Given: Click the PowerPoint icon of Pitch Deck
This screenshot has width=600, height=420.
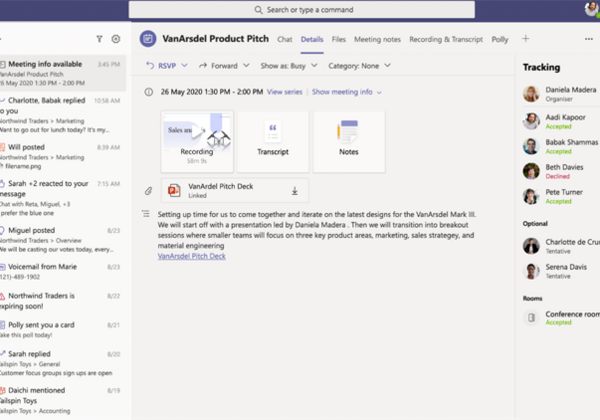Looking at the screenshot, I should [174, 190].
